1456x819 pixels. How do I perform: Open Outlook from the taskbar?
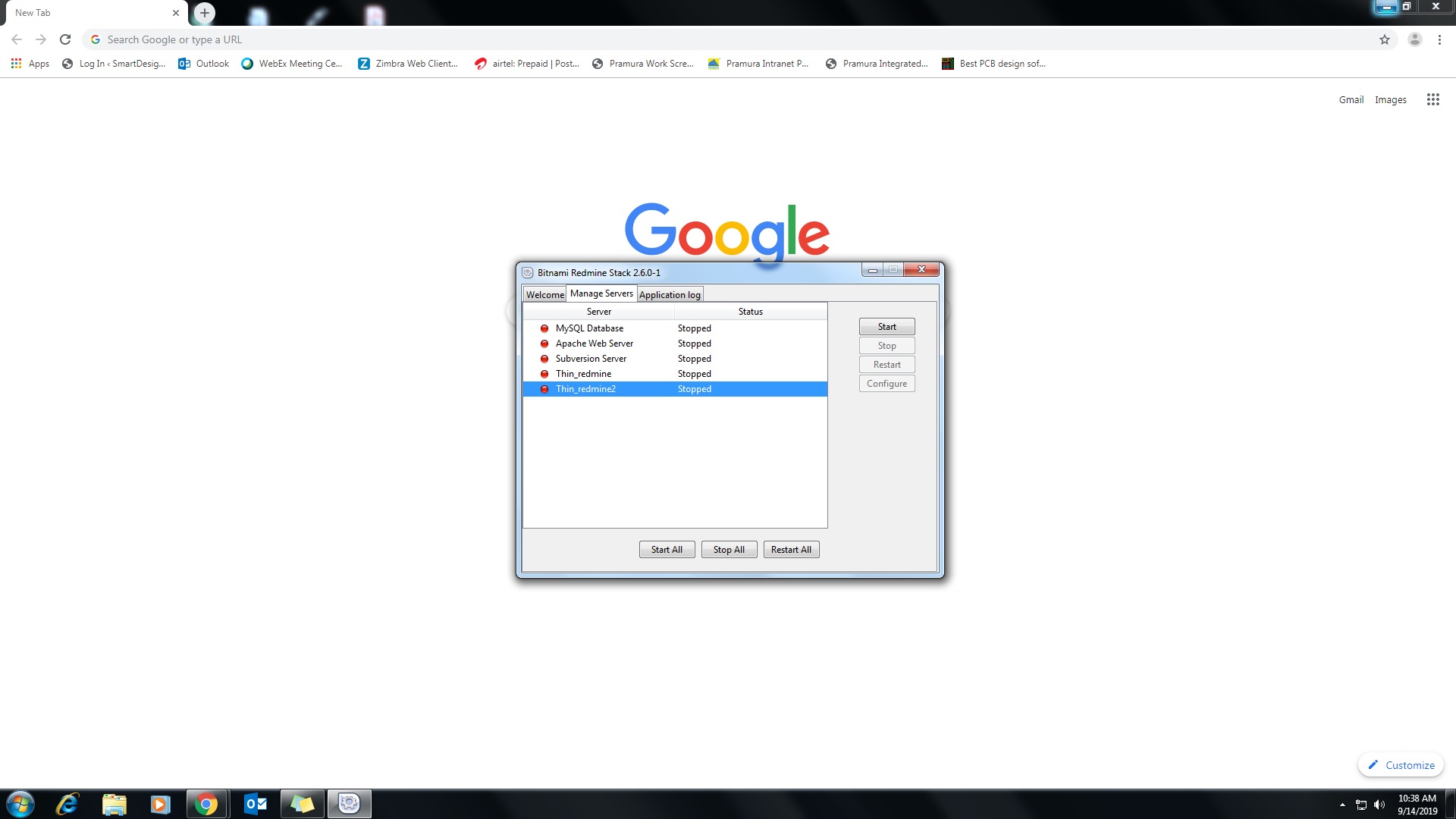256,804
